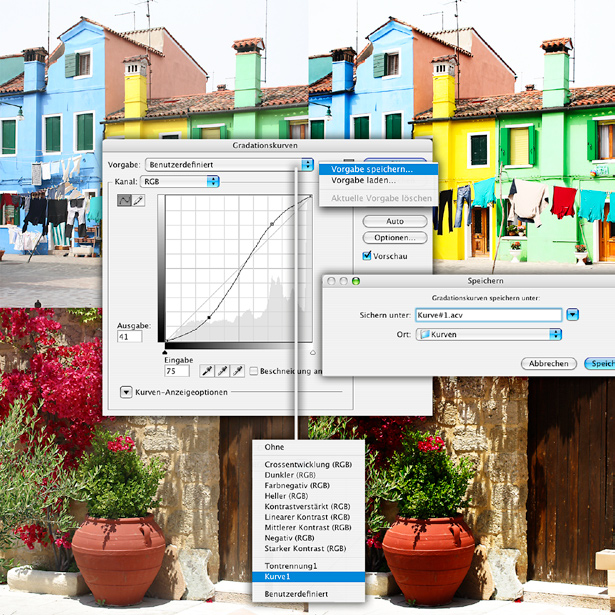Open the Ort Kurven folder dropdown

(489, 335)
